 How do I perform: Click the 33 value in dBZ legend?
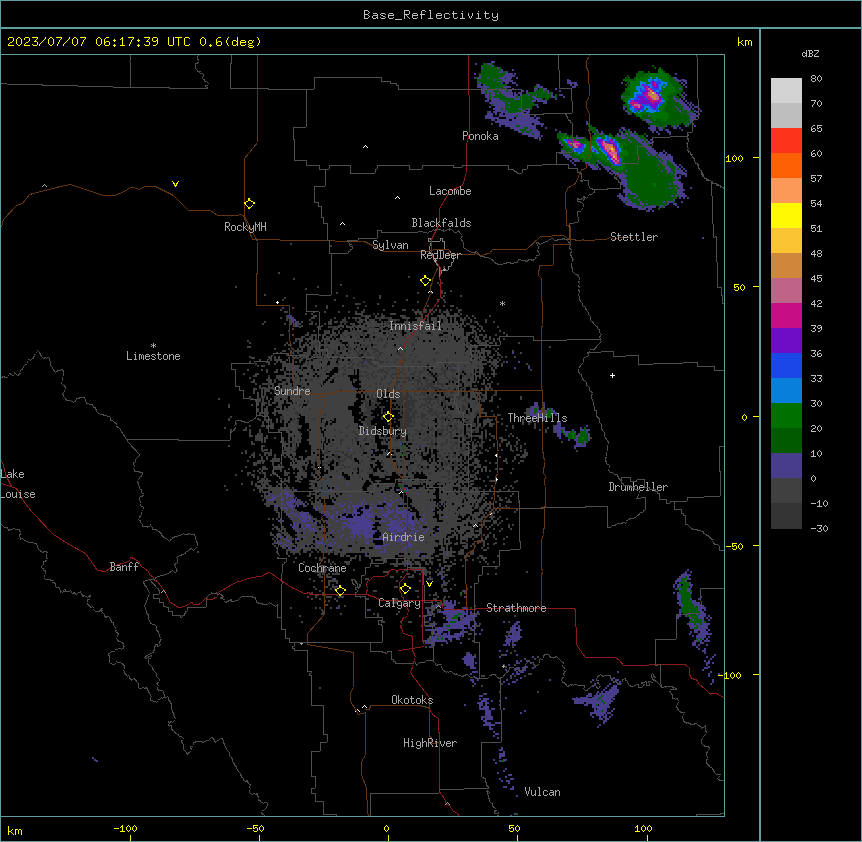(816, 379)
